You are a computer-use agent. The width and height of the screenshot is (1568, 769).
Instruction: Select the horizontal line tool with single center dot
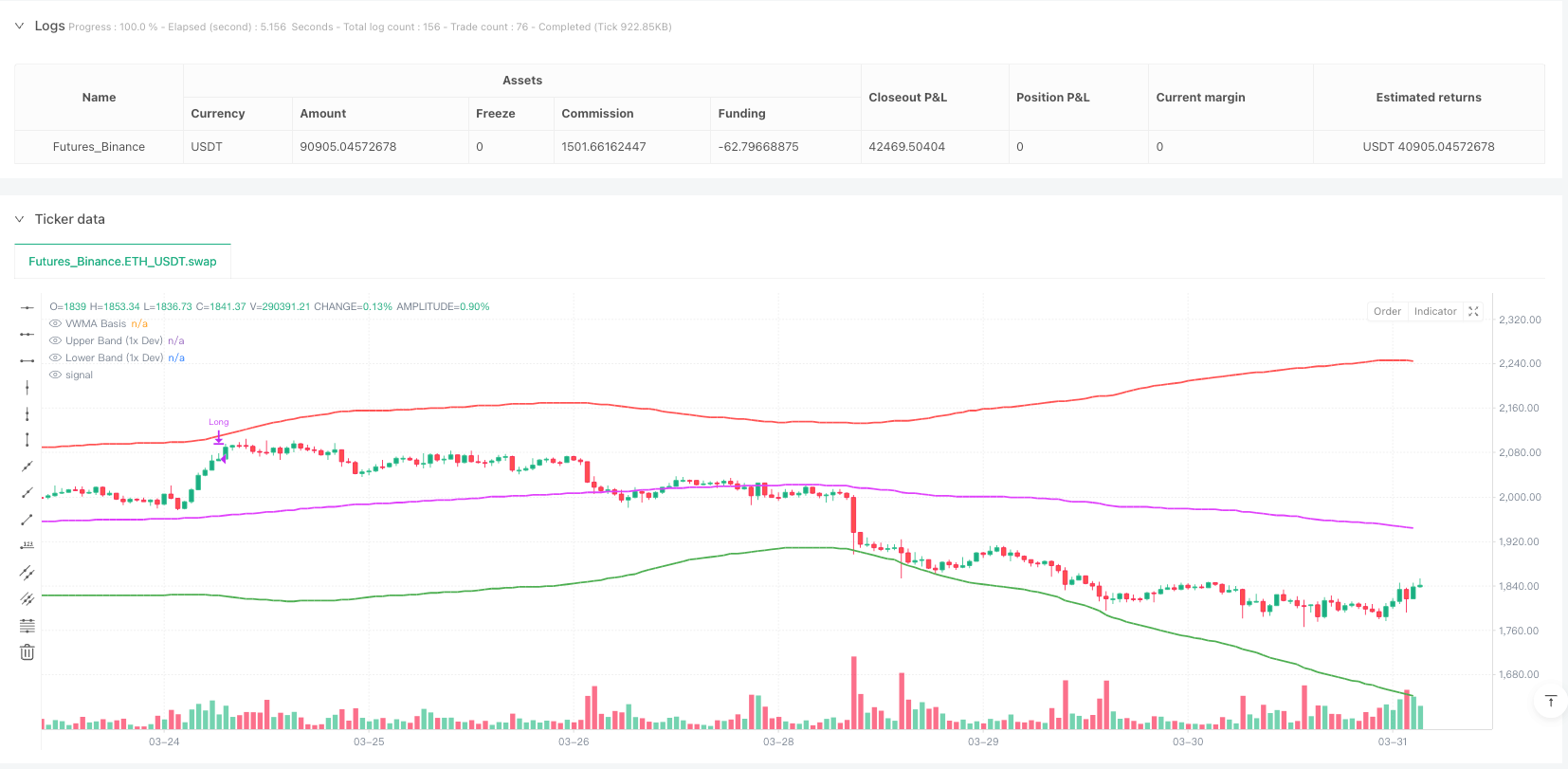pyautogui.click(x=27, y=307)
